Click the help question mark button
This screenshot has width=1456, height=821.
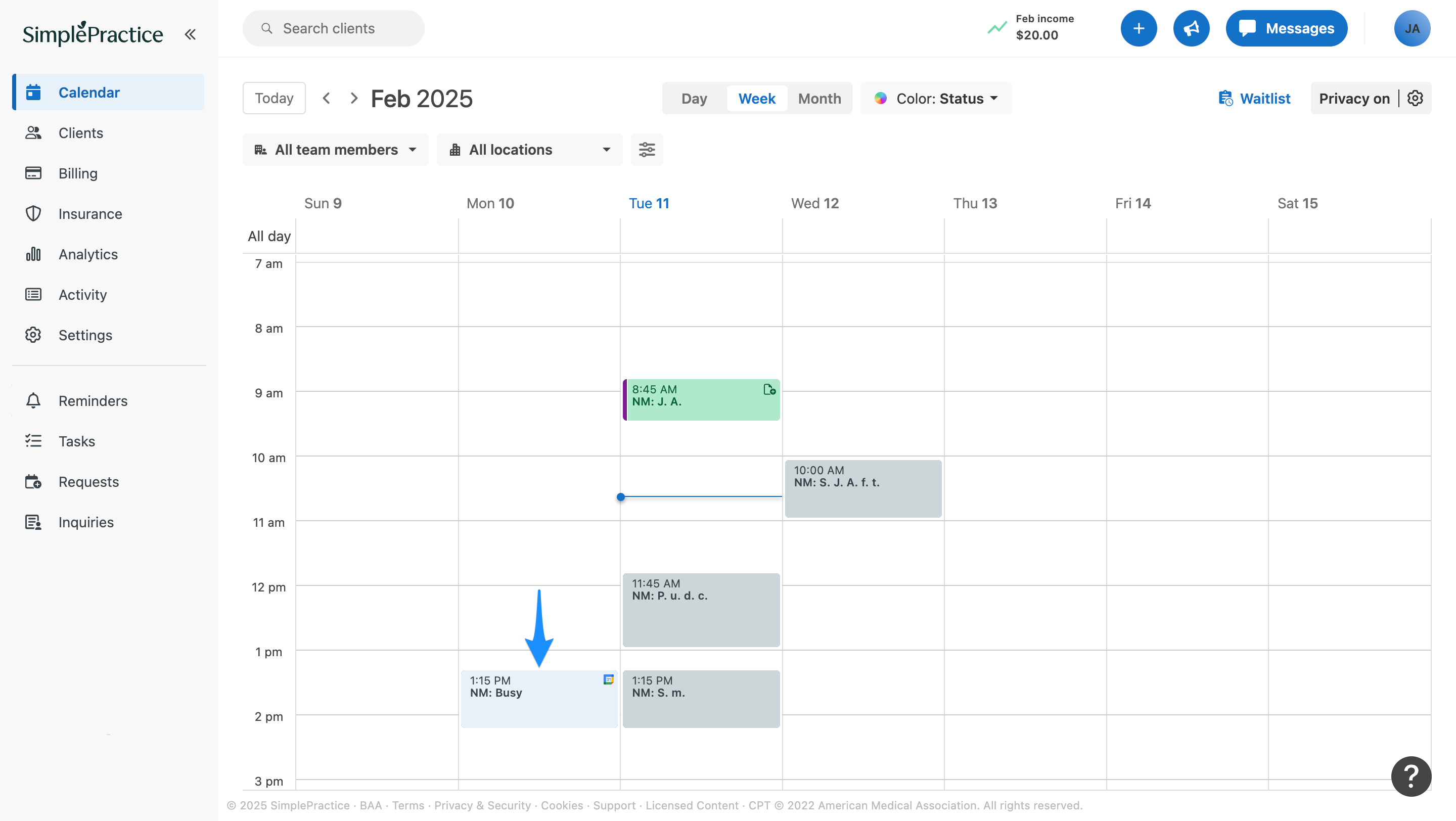pyautogui.click(x=1411, y=776)
